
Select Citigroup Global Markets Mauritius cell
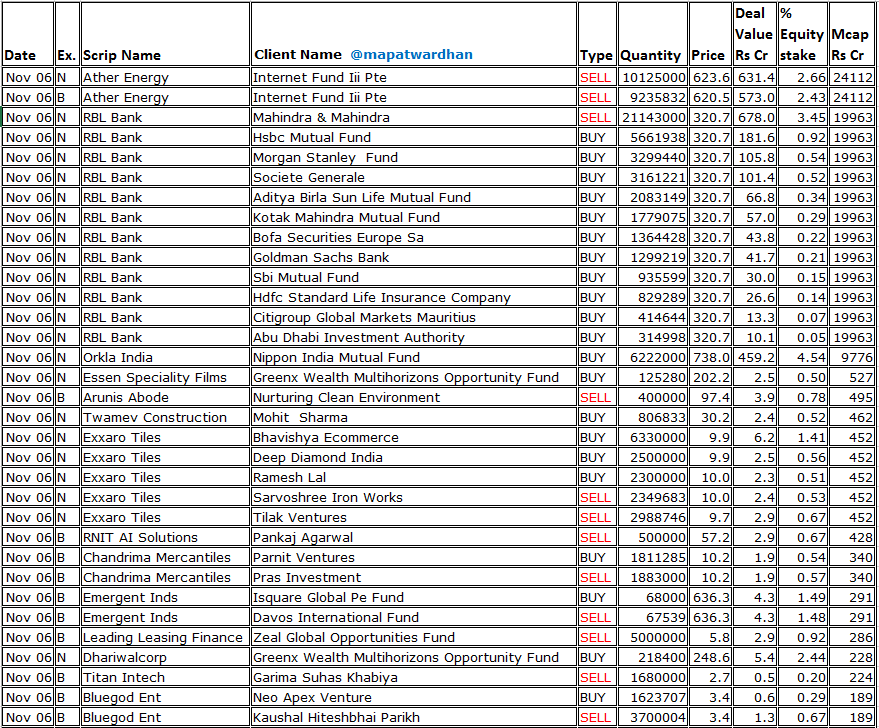[x=414, y=318]
